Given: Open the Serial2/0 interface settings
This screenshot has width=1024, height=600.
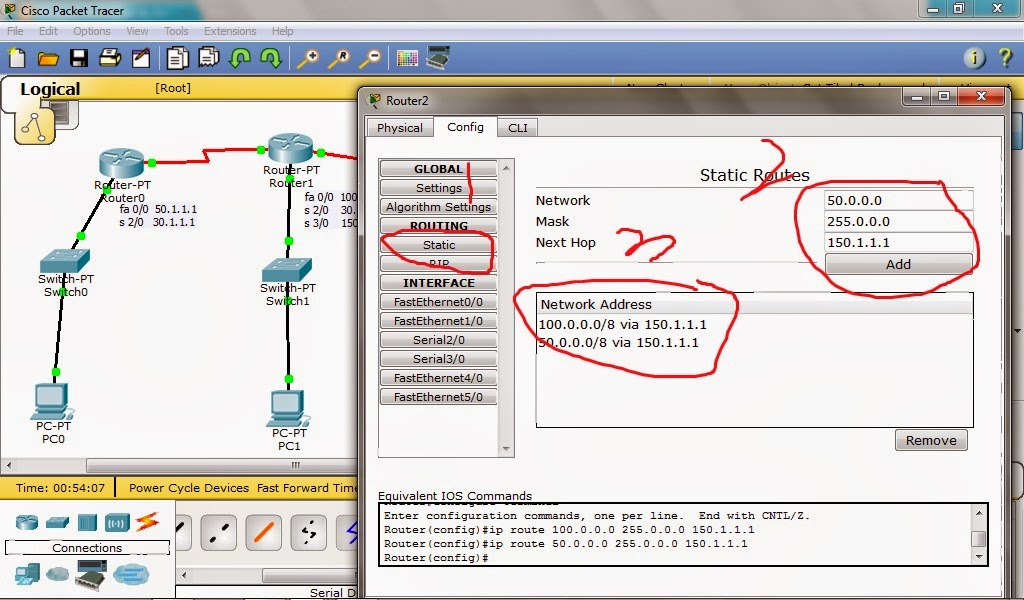Looking at the screenshot, I should pos(437,339).
